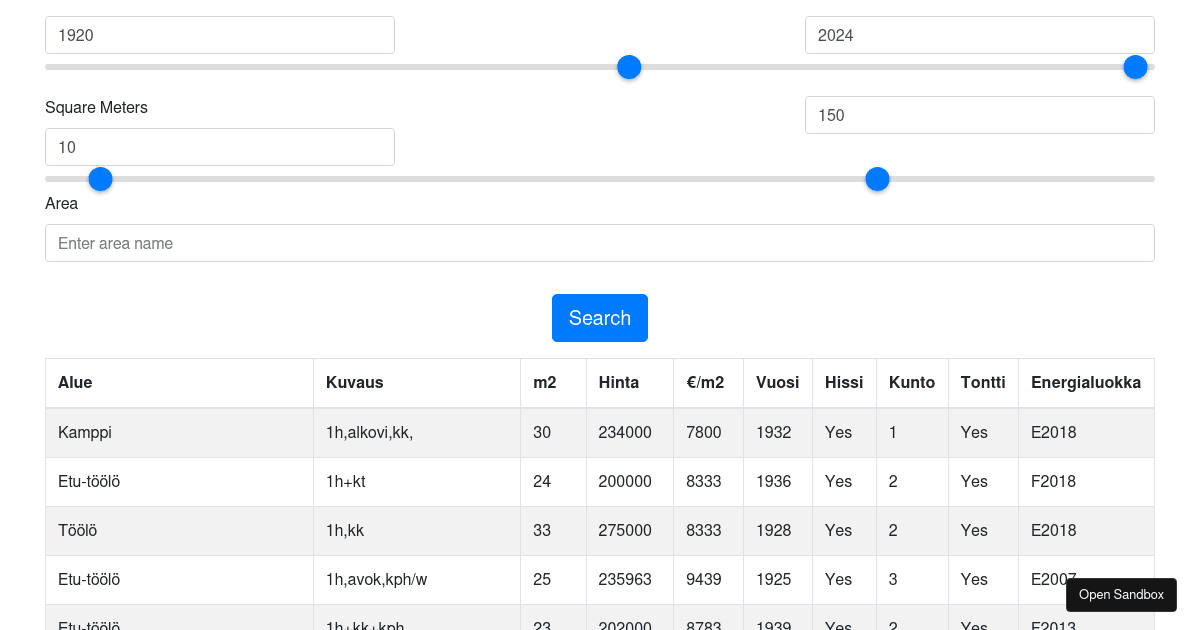Click the Square Meters label
Image resolution: width=1200 pixels, height=630 pixels.
click(x=96, y=107)
